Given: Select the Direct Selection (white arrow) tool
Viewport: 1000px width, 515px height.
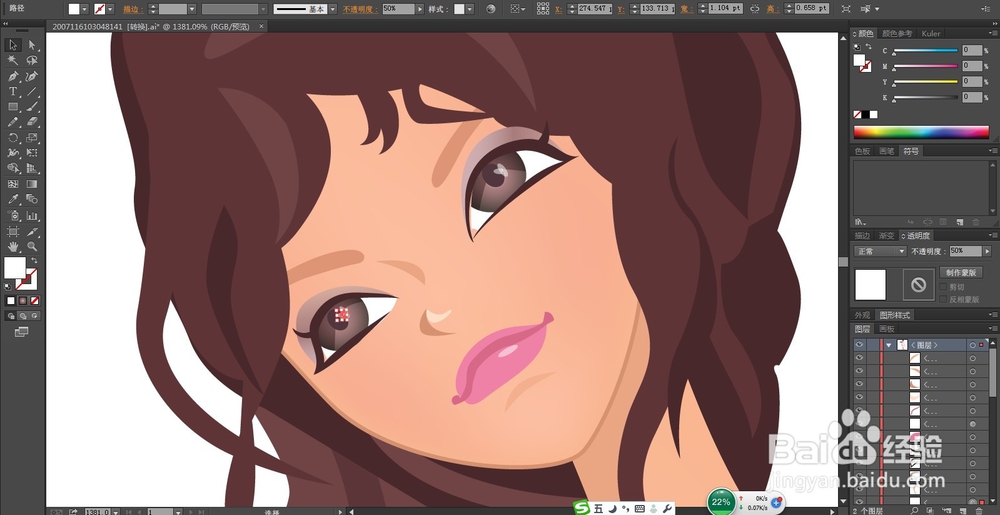Looking at the screenshot, I should point(32,45).
